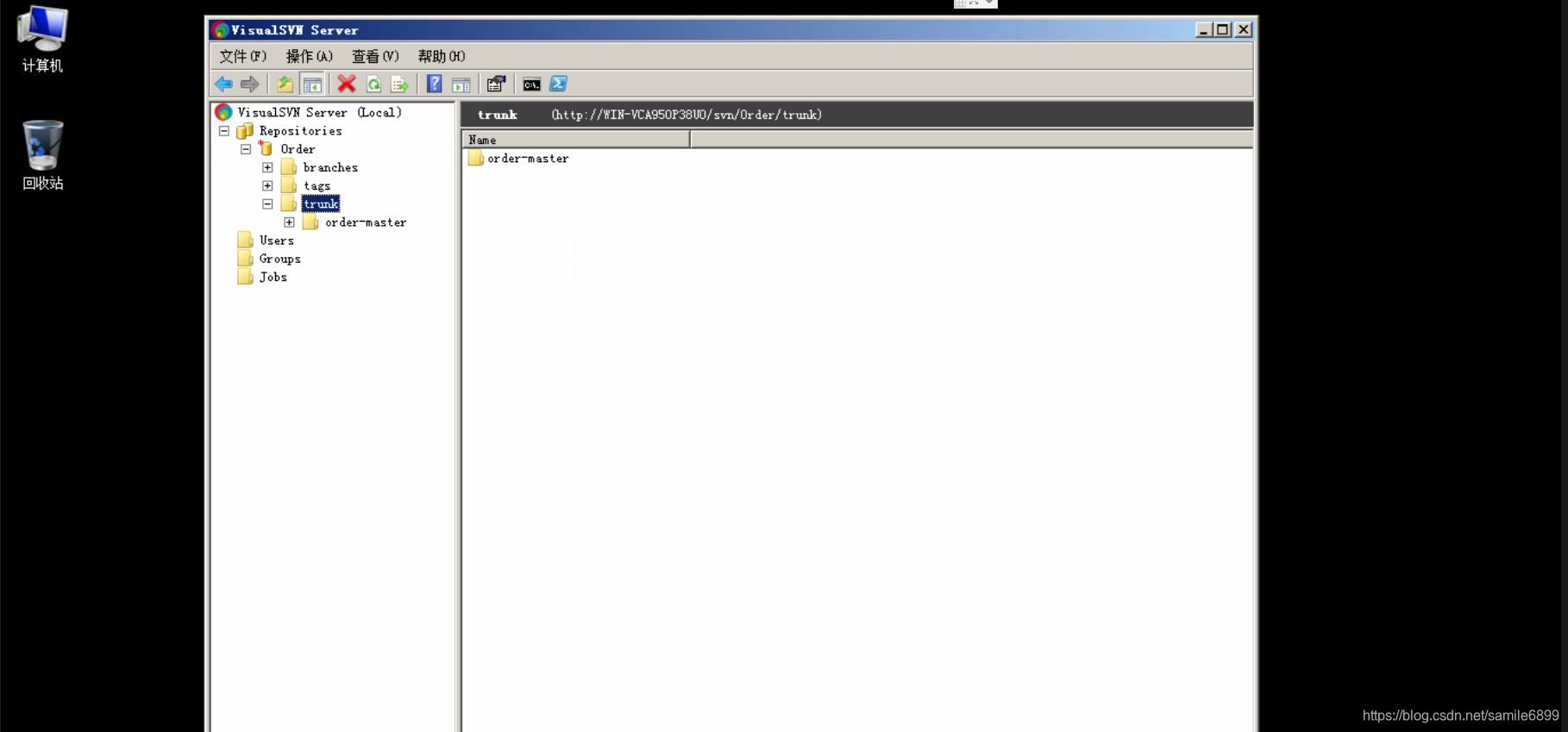Expand the branches folder node
The image size is (1568, 732).
click(267, 167)
